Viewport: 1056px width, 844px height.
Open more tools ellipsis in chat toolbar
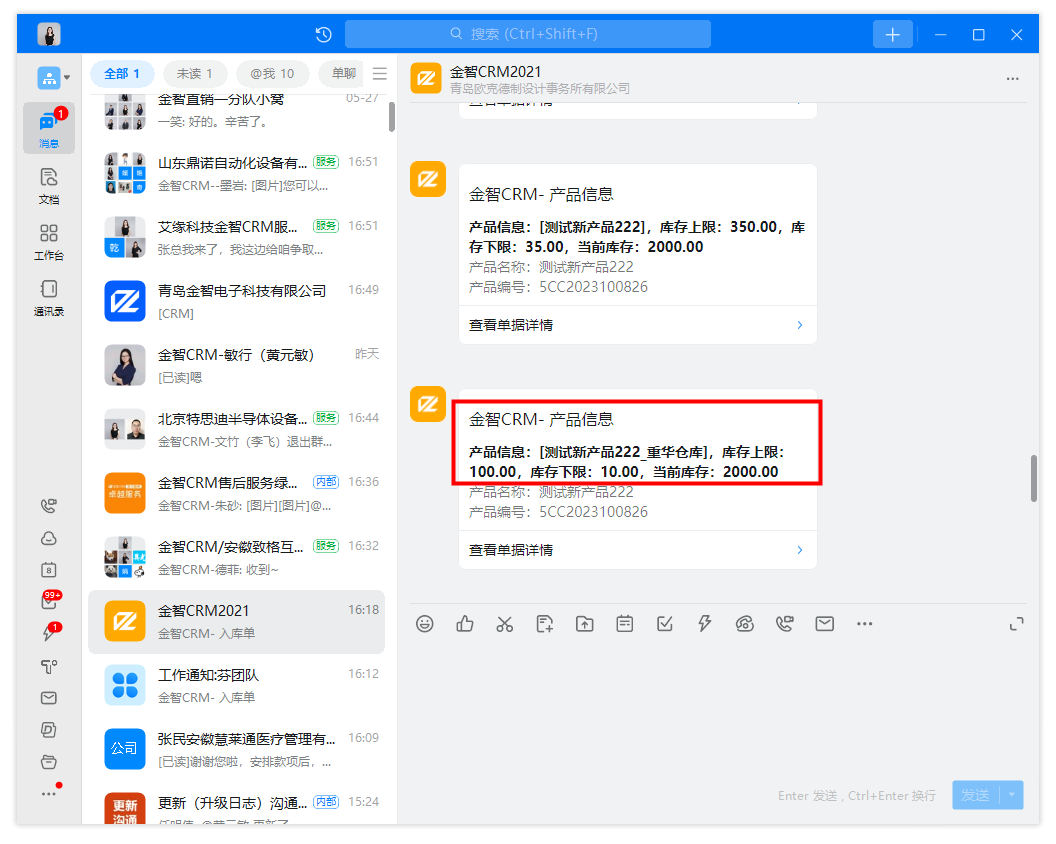pos(865,624)
